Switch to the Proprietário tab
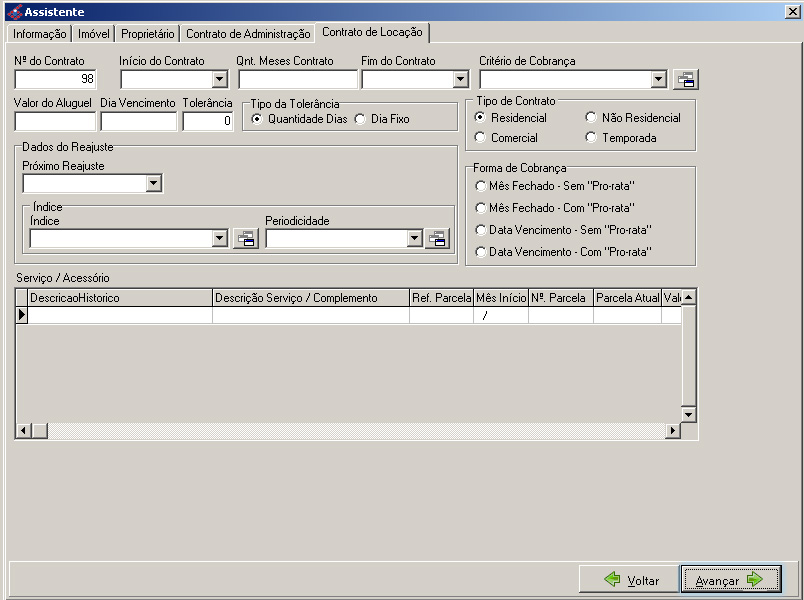 coord(148,33)
